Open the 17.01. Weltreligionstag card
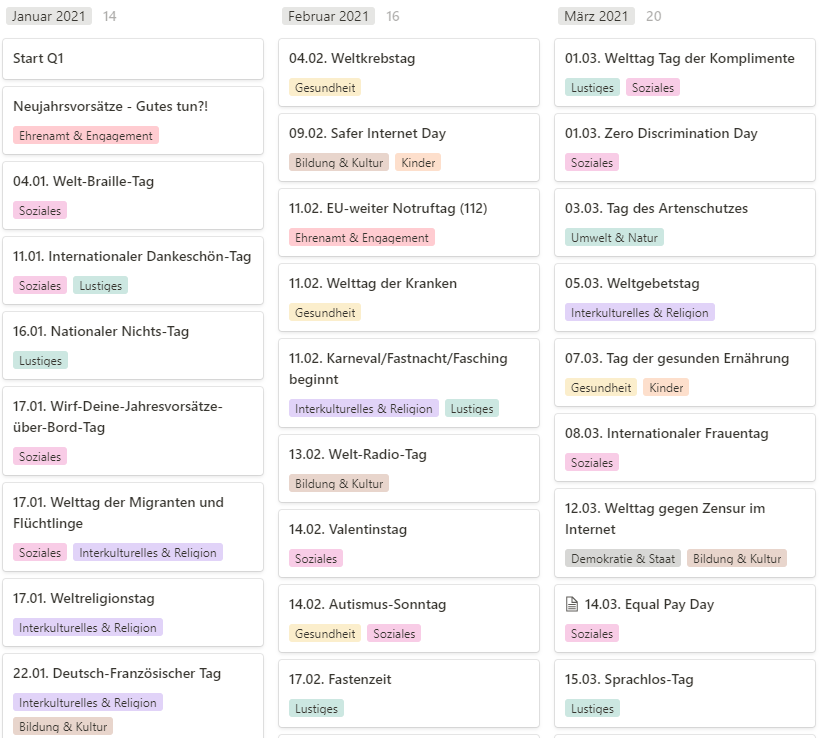 click(x=133, y=613)
